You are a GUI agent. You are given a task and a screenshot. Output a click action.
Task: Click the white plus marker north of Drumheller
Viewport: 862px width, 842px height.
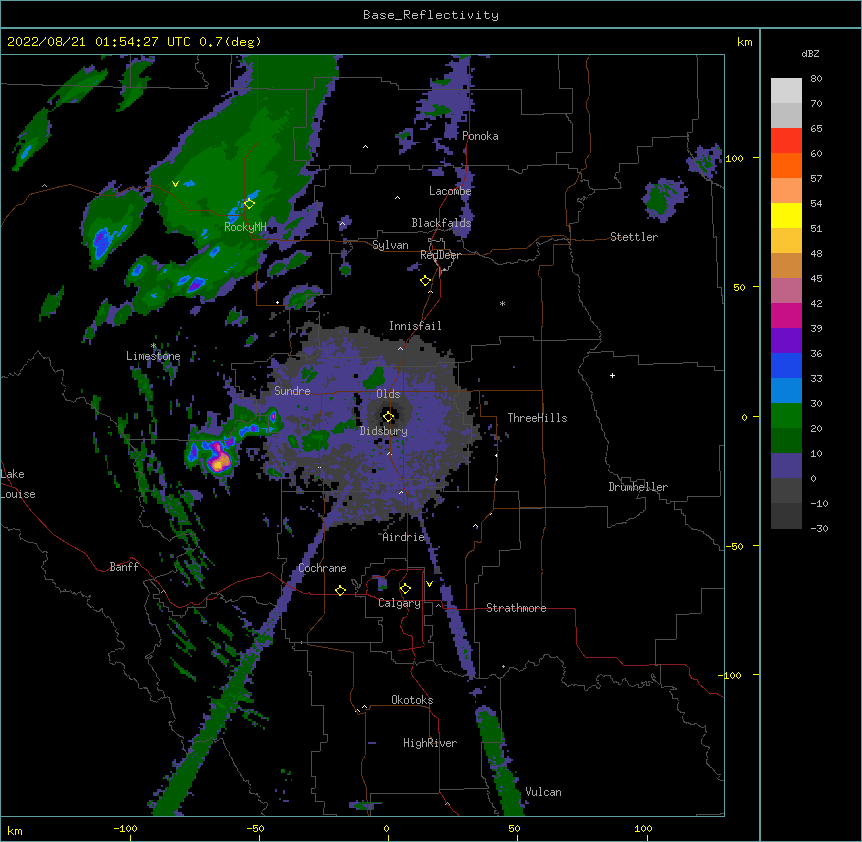click(612, 375)
